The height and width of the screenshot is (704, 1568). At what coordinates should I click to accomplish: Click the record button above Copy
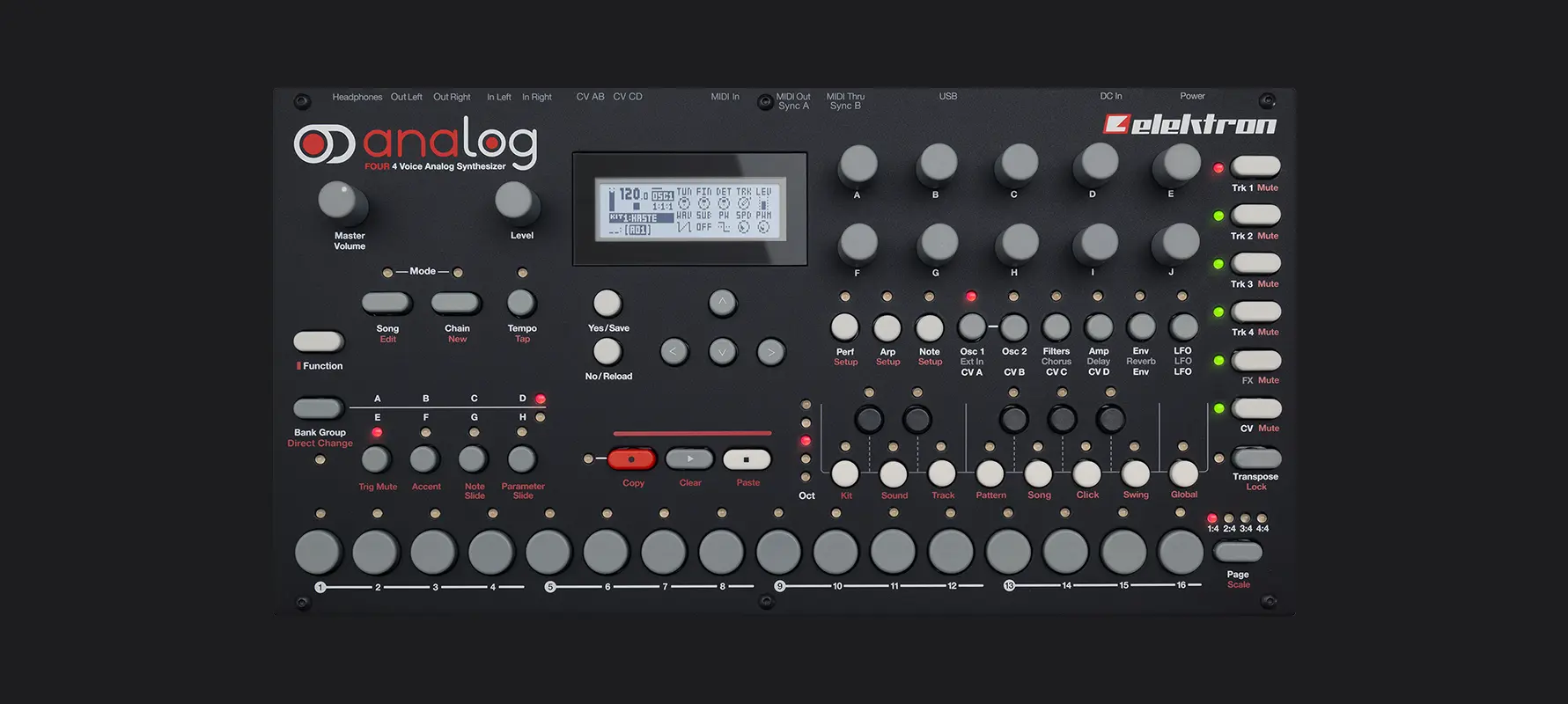tap(631, 458)
